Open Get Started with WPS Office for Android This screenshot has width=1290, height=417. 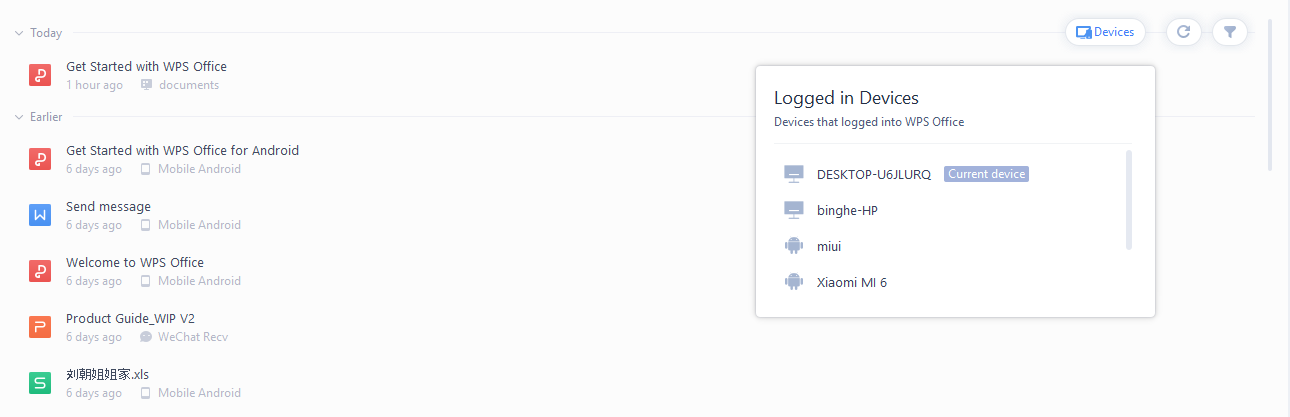(182, 150)
